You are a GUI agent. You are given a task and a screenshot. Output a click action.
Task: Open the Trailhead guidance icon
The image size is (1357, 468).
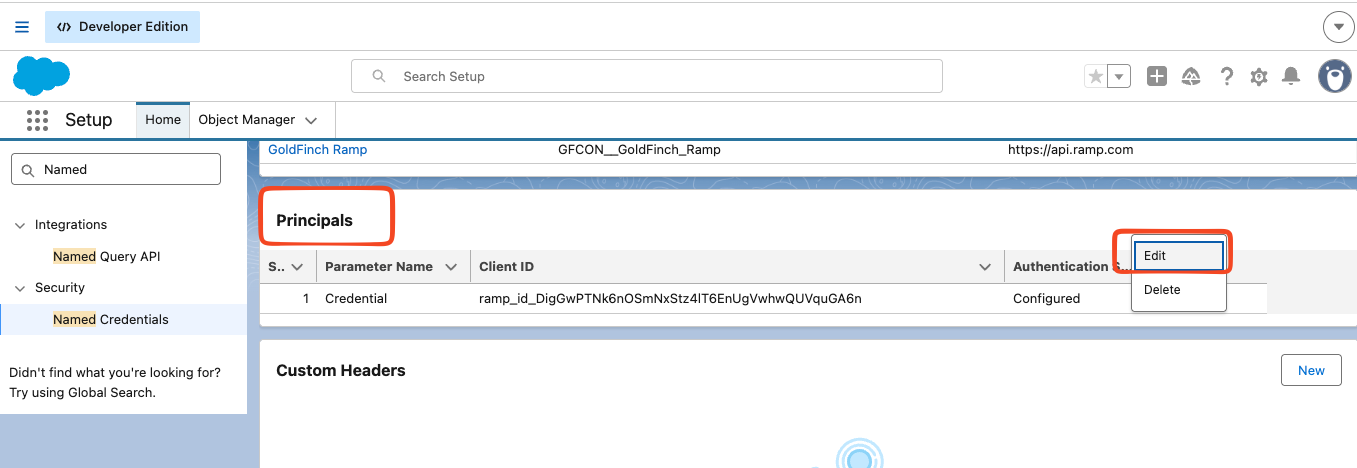coord(1191,76)
